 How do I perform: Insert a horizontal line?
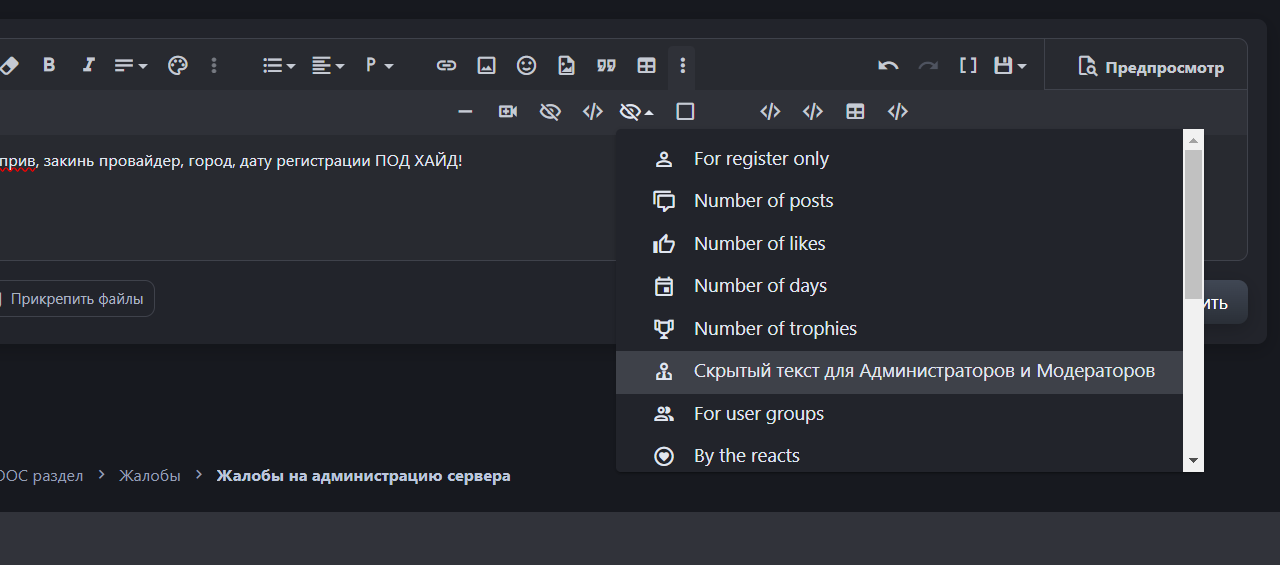point(465,112)
